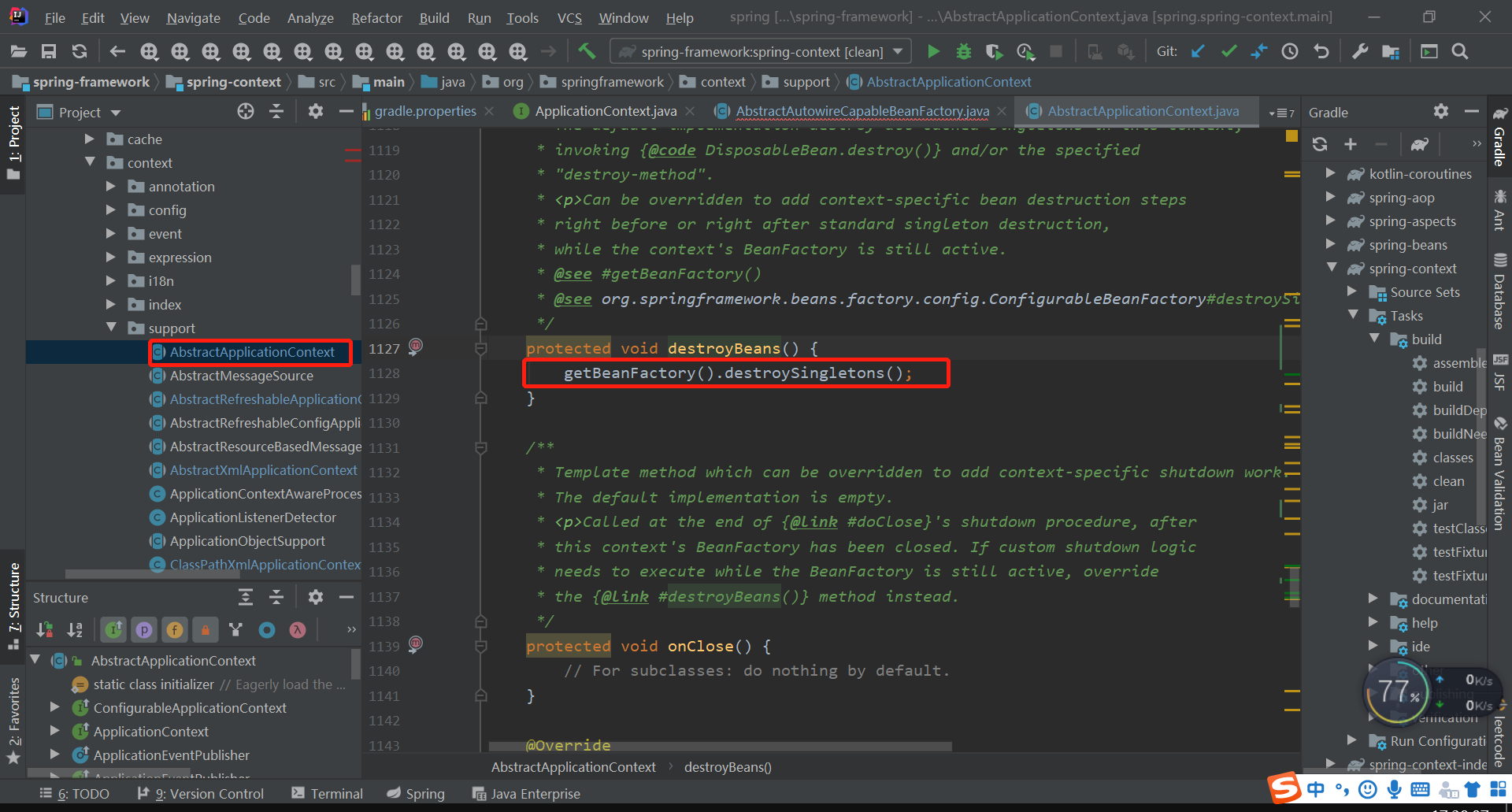Toggle Show Properties in Structure panel
The width and height of the screenshot is (1512, 812).
coord(144,629)
